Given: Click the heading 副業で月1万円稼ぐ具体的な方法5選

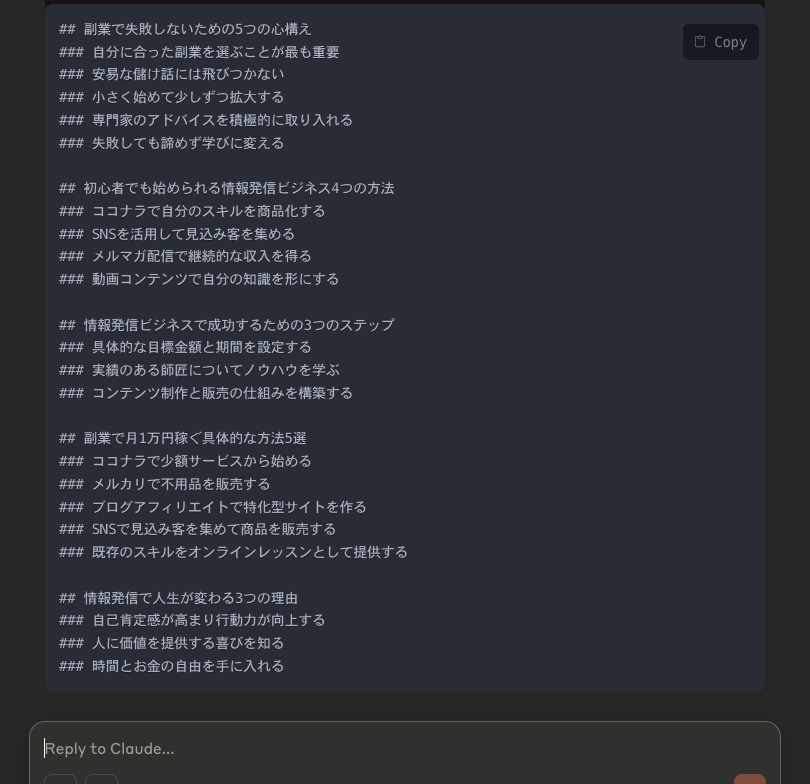Looking at the screenshot, I should [194, 438].
